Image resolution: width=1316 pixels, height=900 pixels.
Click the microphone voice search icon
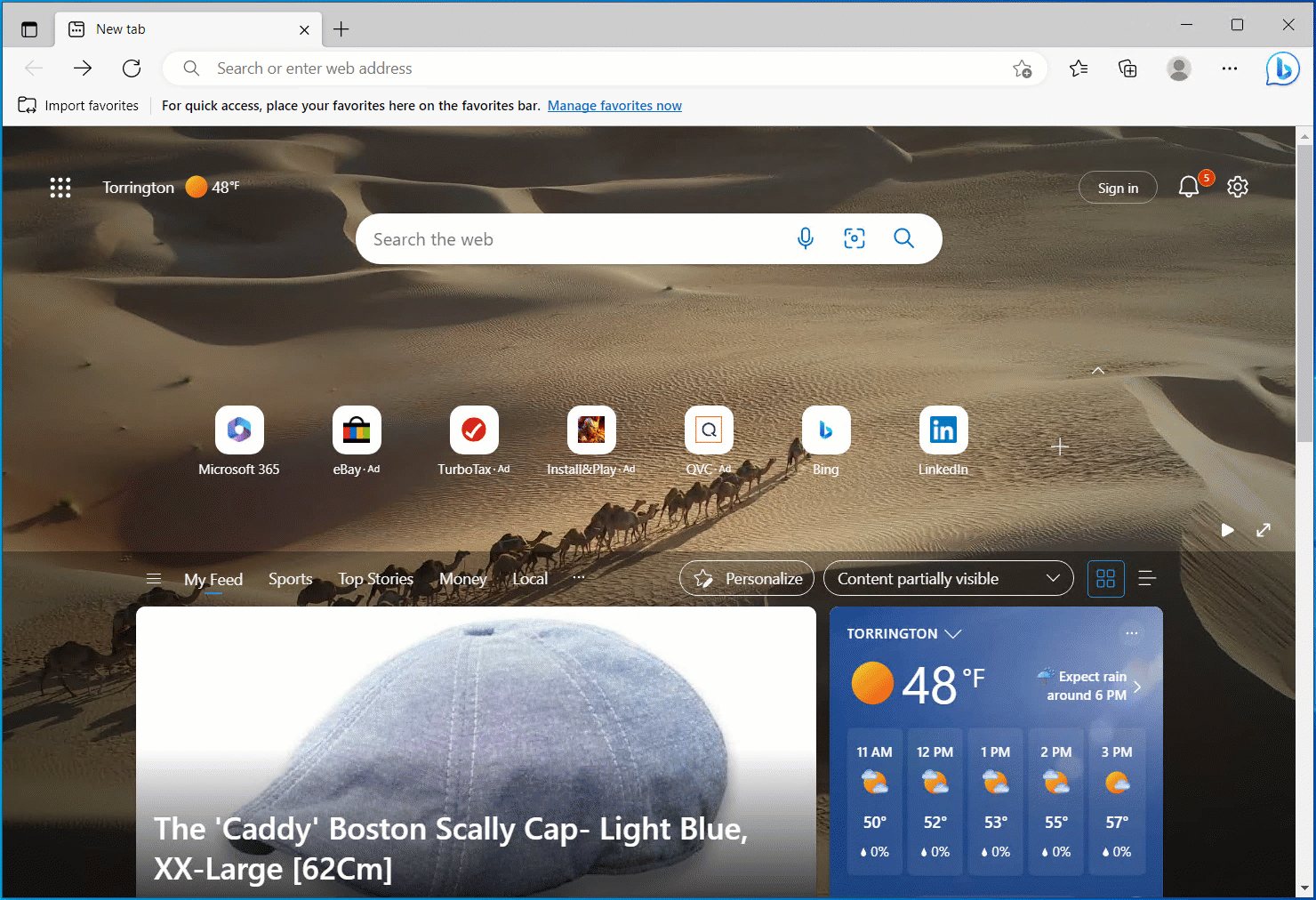click(806, 238)
